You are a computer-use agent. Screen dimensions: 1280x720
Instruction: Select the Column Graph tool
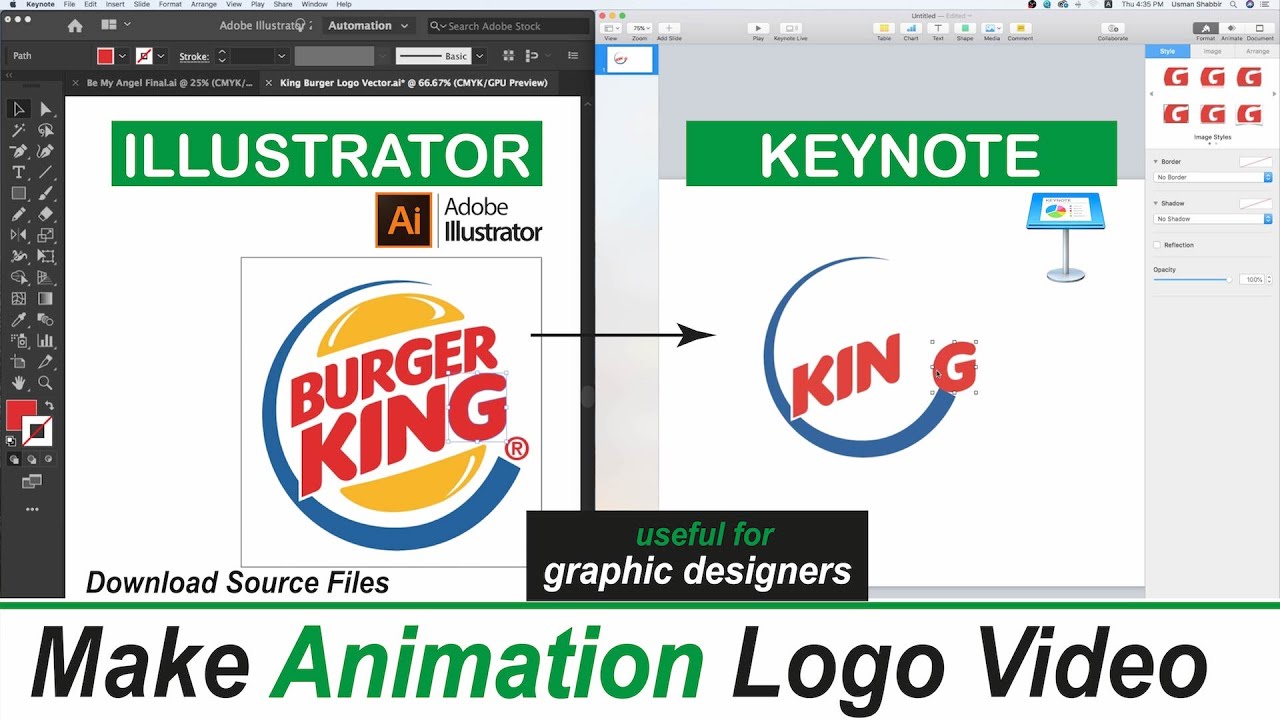click(x=45, y=341)
